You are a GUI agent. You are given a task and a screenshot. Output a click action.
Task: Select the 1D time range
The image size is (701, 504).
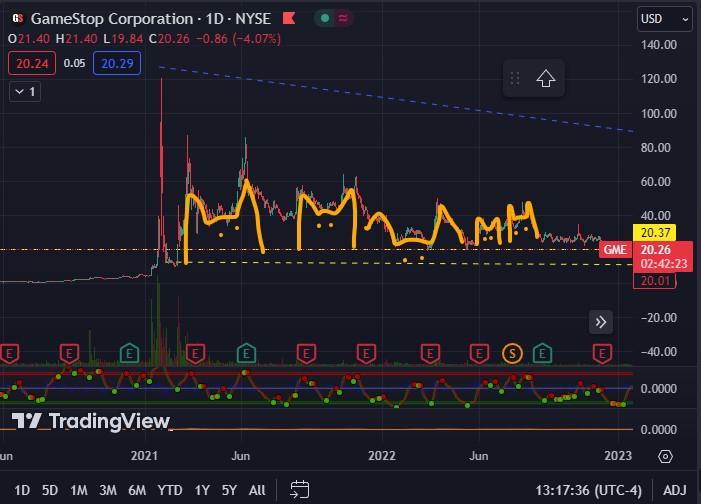click(21, 490)
